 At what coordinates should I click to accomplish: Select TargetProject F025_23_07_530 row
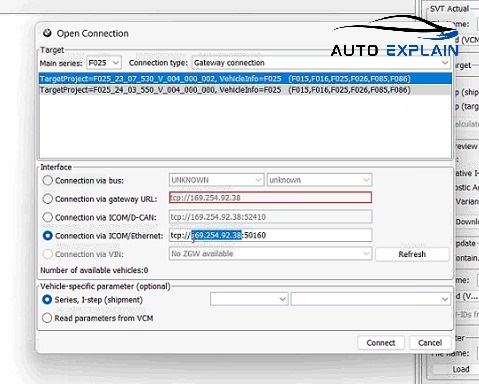[245, 79]
